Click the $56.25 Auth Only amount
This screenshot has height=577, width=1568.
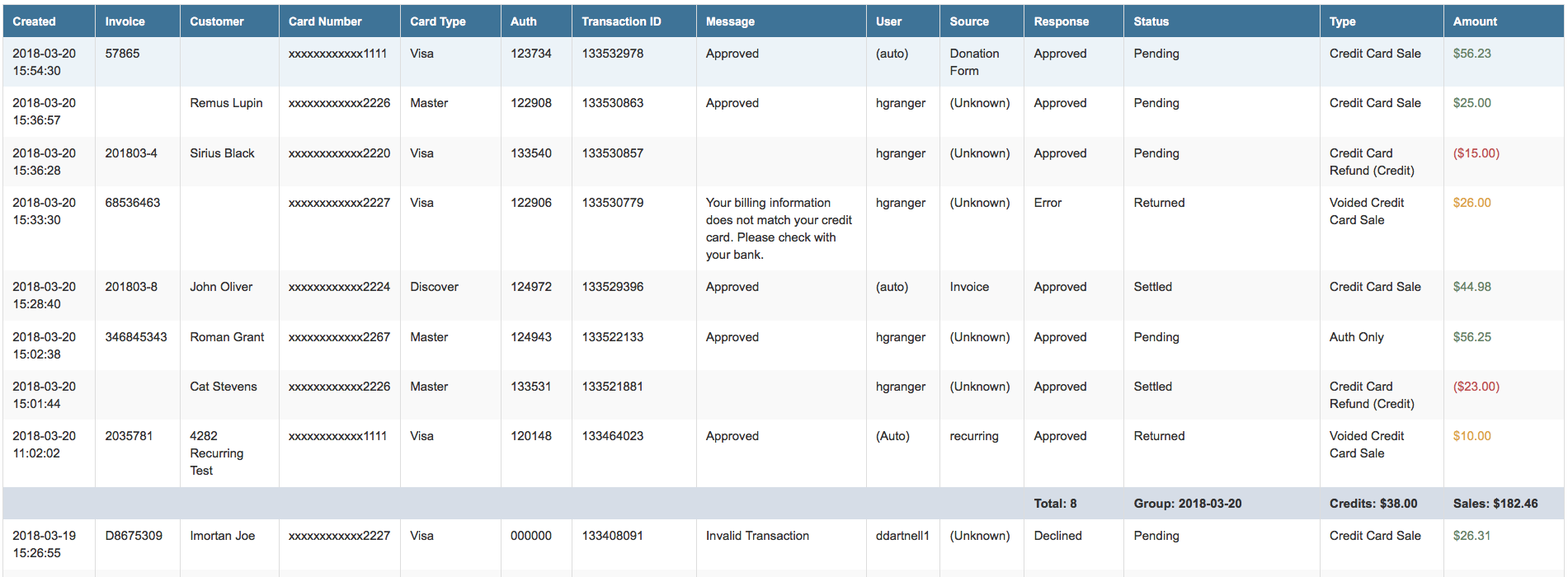tap(1471, 337)
